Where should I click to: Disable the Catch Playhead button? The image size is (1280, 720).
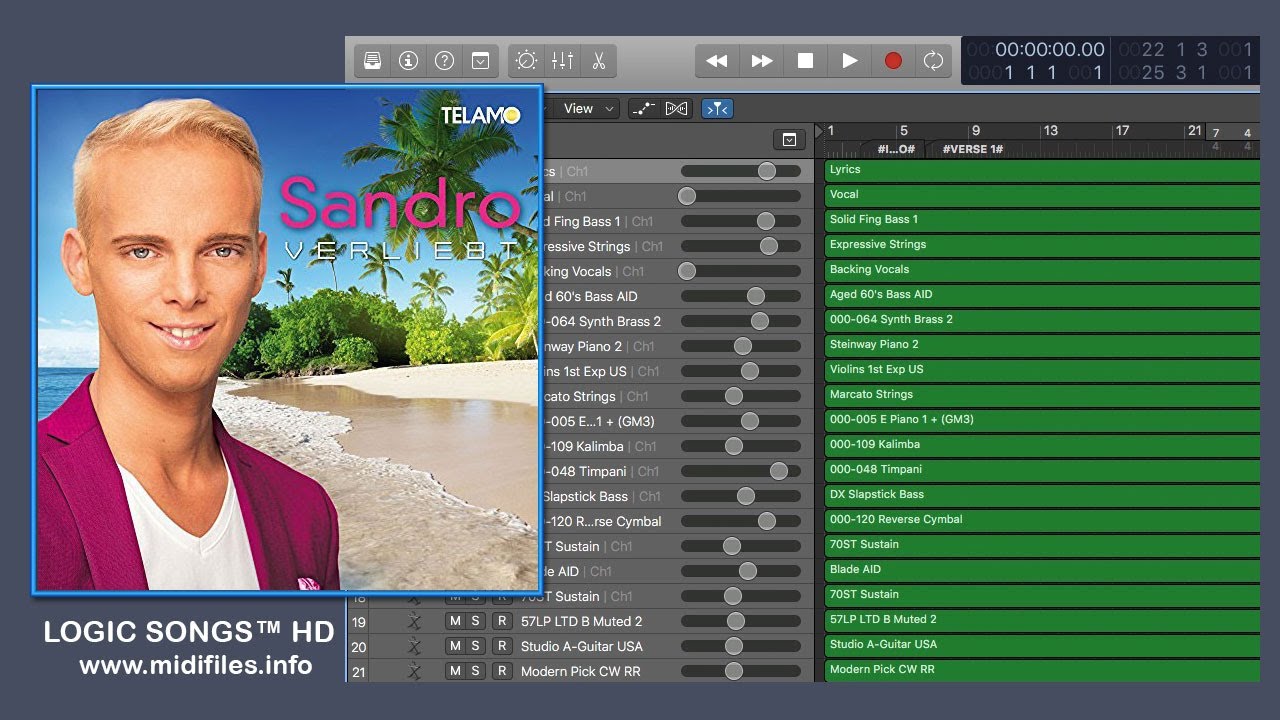click(x=717, y=108)
